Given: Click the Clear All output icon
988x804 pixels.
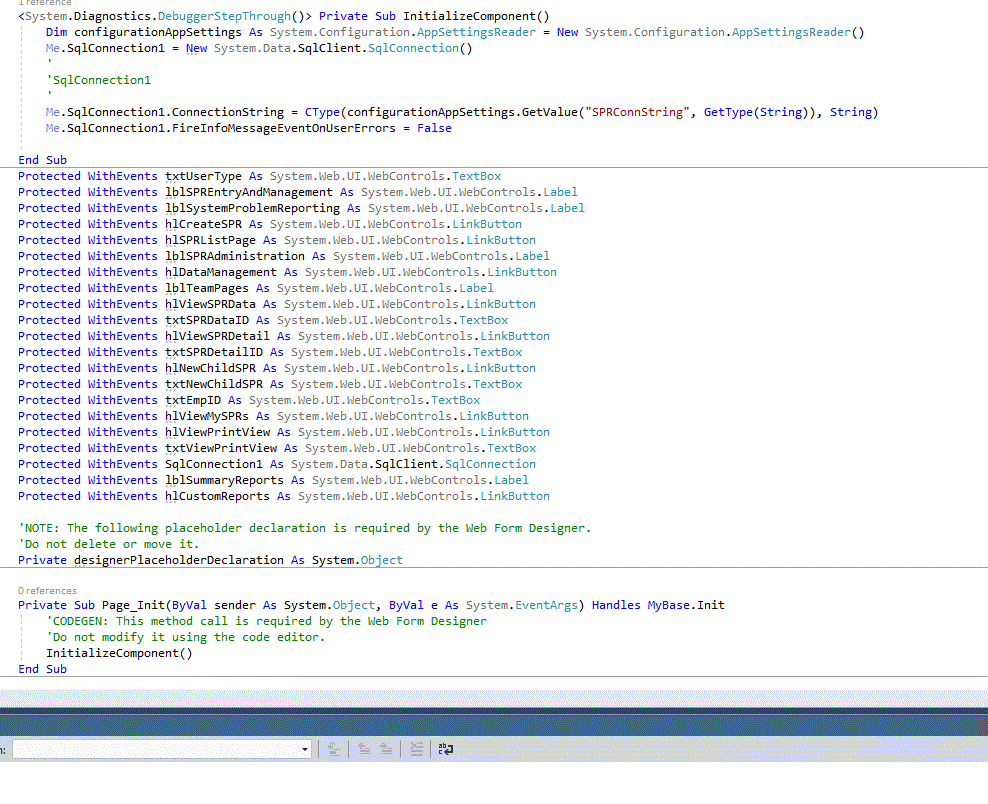Looking at the screenshot, I should (x=416, y=749).
